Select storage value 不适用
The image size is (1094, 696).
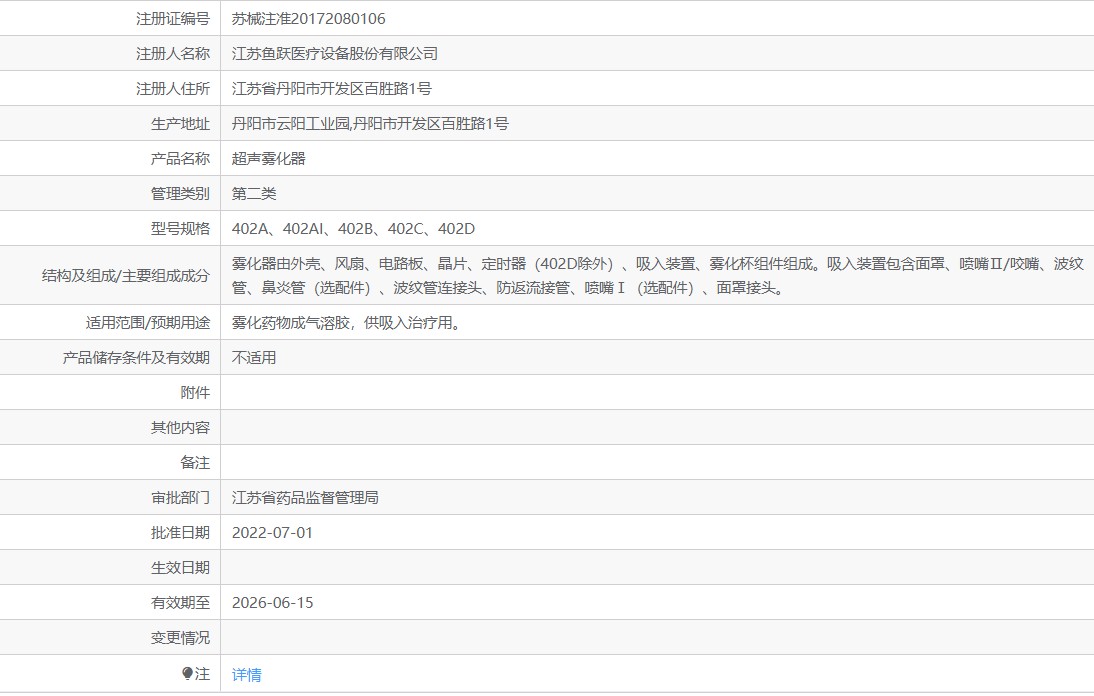254,358
